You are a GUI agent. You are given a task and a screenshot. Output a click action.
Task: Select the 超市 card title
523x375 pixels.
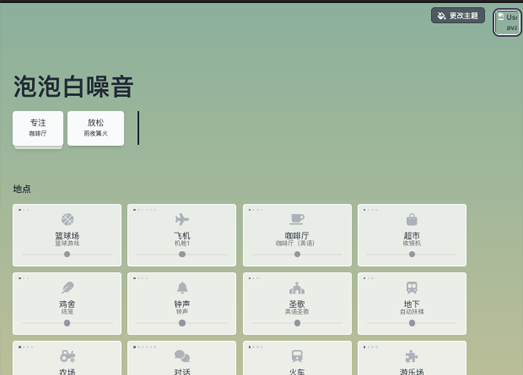coord(412,236)
